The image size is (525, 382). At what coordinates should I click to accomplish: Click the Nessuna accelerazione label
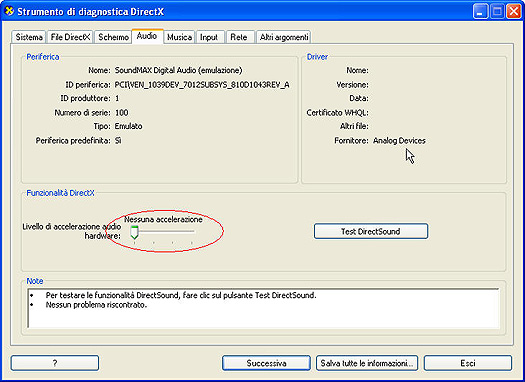163,220
